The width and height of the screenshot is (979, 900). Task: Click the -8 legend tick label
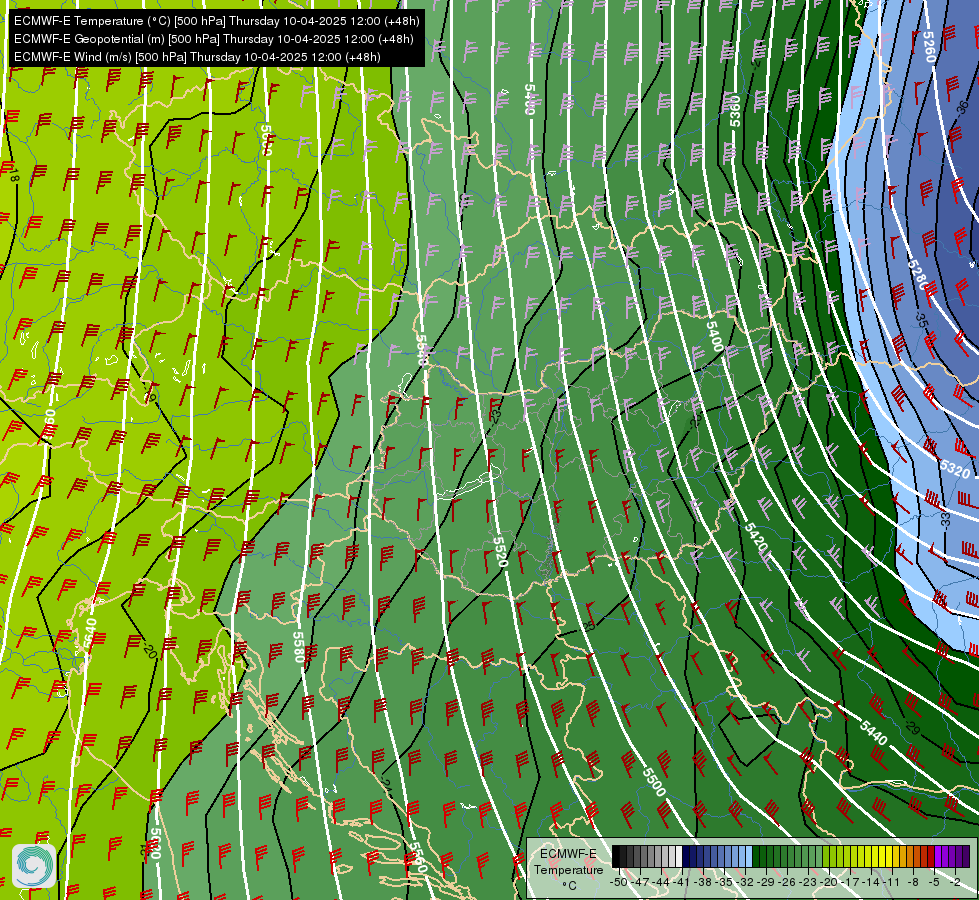[913, 883]
